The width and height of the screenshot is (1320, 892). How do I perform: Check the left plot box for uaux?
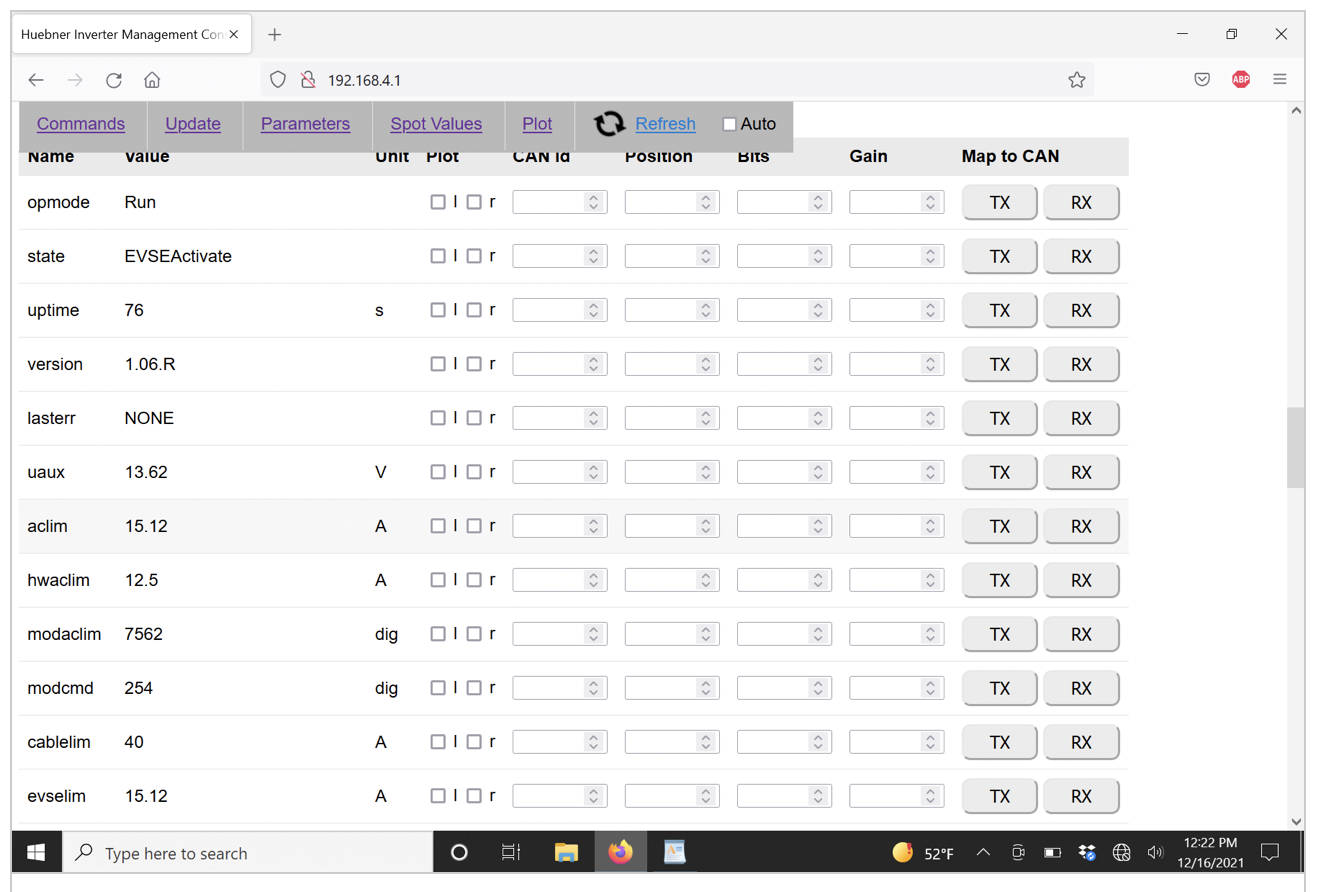[438, 472]
